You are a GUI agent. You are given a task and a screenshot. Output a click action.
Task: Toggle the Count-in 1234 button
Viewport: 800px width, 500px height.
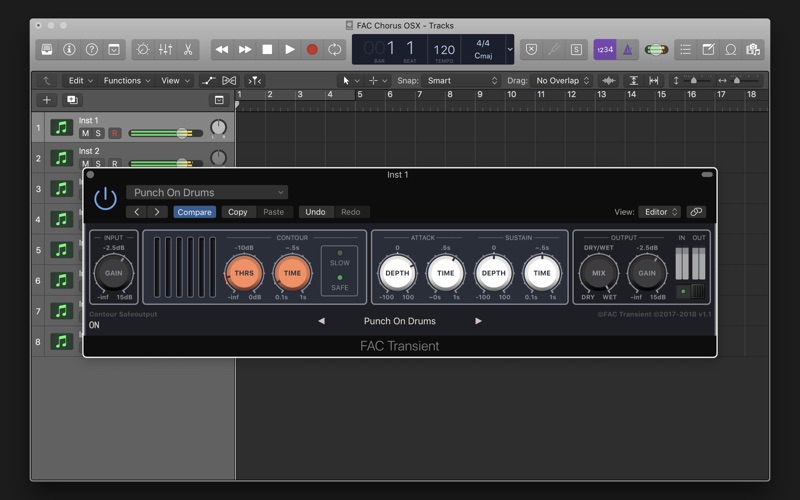coord(605,49)
